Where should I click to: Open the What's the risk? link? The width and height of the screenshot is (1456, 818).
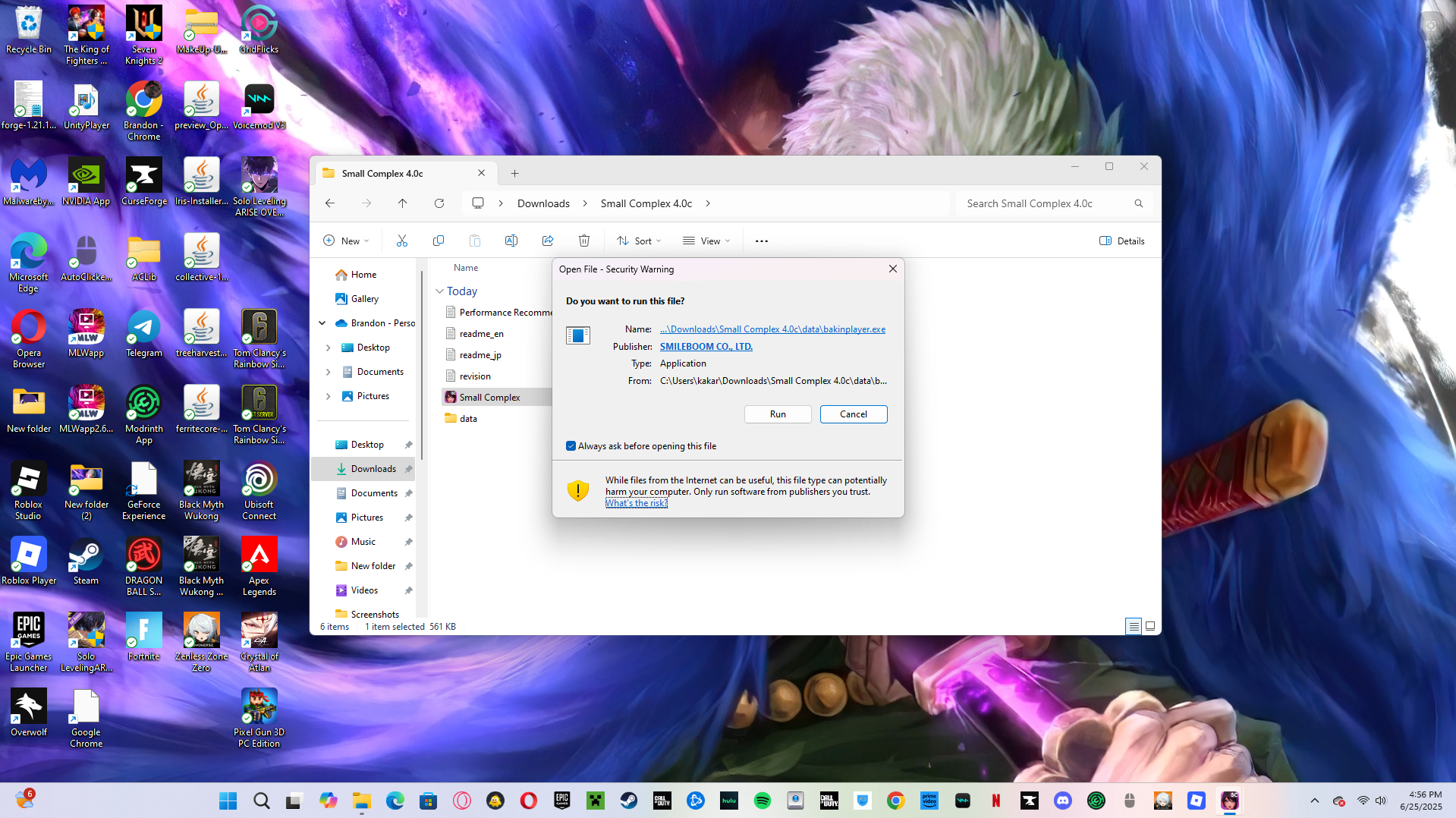pyautogui.click(x=637, y=503)
